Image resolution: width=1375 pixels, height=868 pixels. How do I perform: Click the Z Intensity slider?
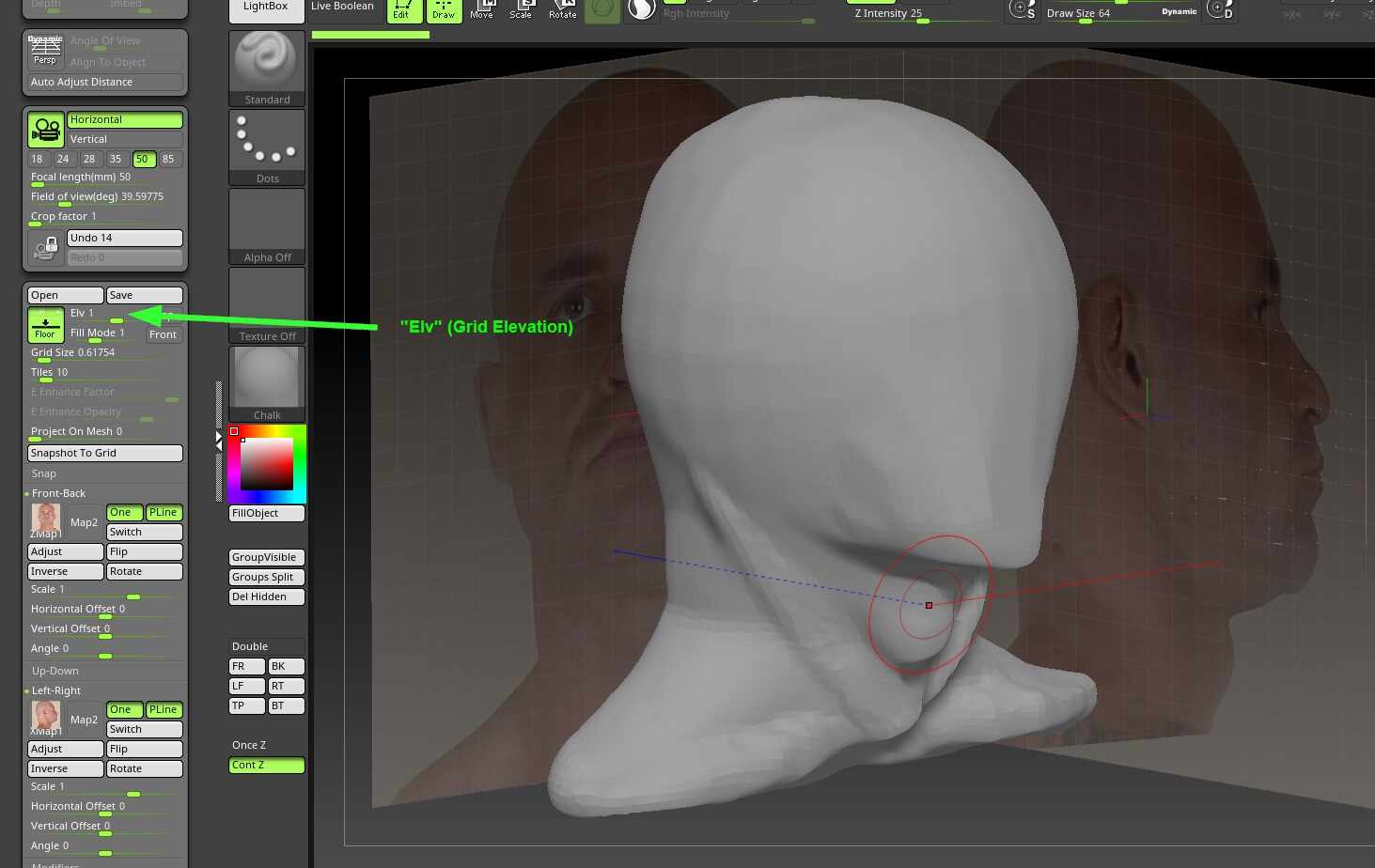click(921, 14)
